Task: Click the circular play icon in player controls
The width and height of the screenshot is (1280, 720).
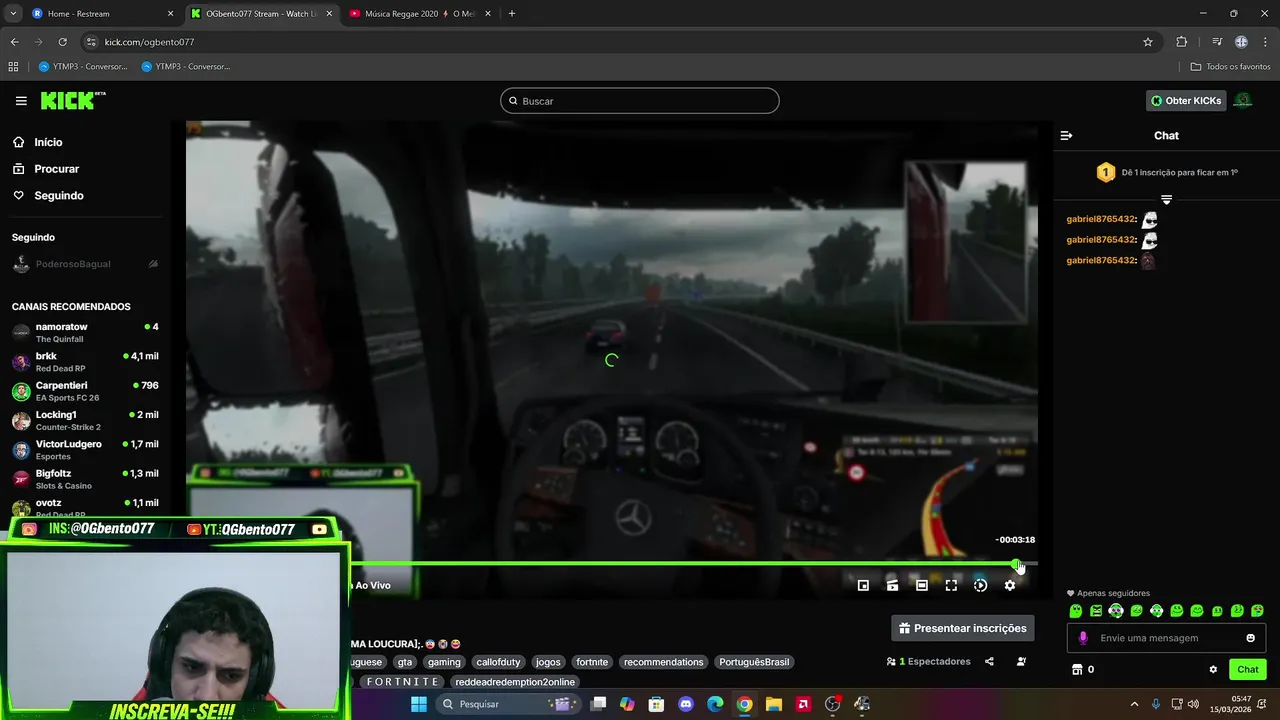Action: pyautogui.click(x=980, y=586)
